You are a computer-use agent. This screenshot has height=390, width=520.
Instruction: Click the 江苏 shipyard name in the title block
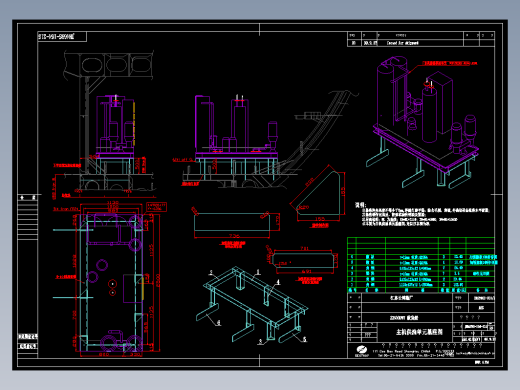(401, 298)
